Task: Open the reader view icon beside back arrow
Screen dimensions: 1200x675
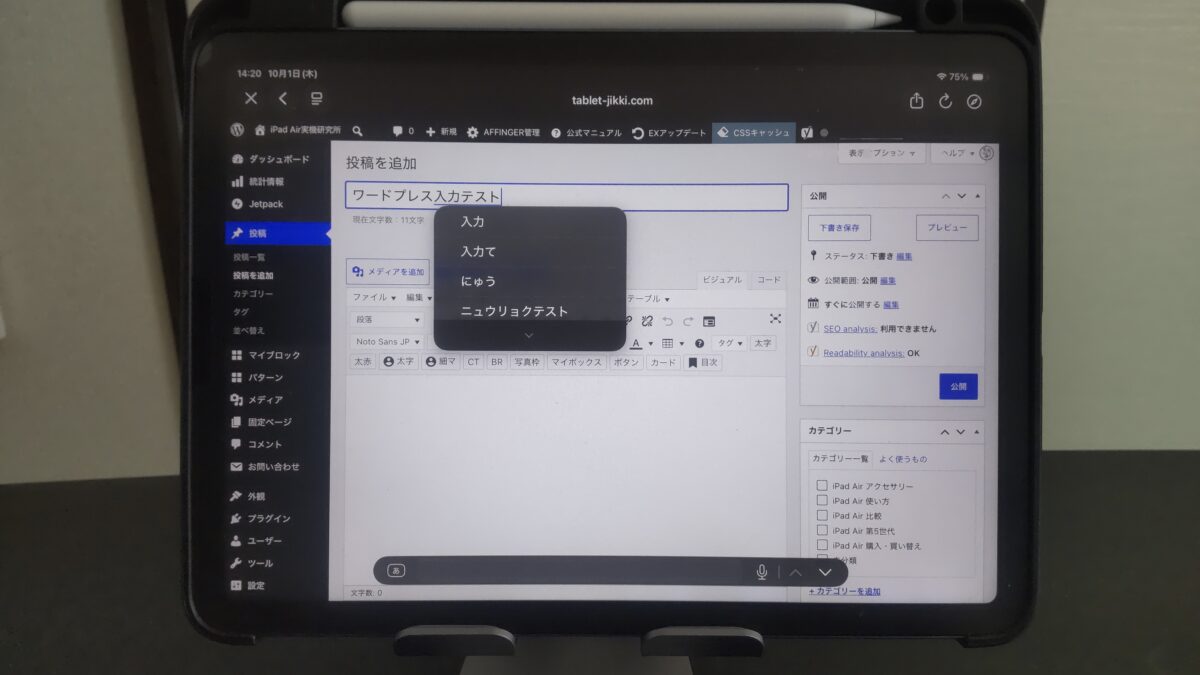Action: [x=316, y=99]
